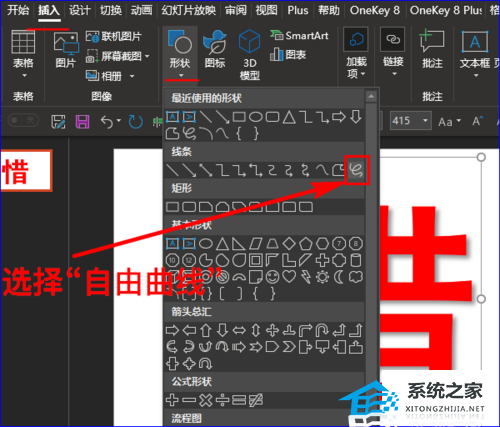
Task: Select the first rectangle under 矩形
Action: [x=172, y=207]
